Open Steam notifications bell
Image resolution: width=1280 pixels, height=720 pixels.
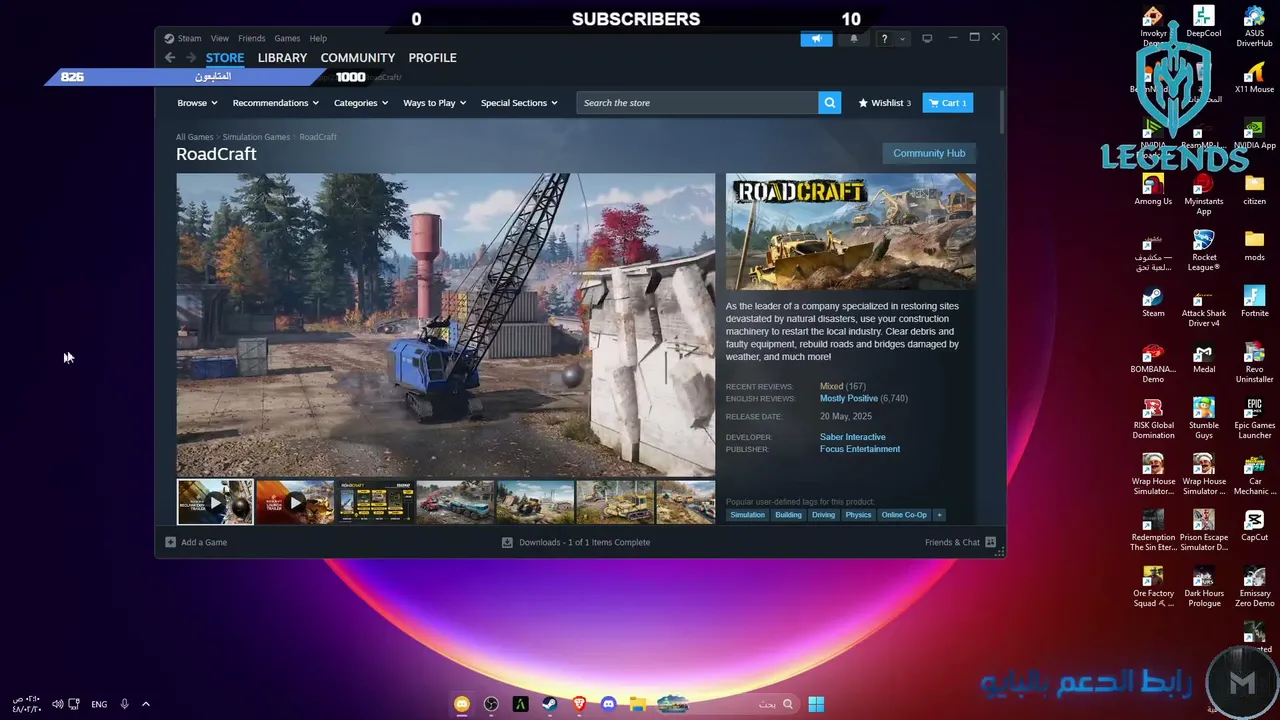(x=853, y=39)
